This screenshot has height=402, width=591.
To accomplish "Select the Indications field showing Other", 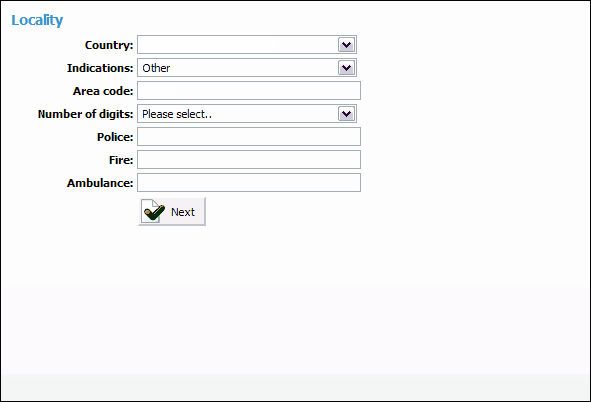I will pyautogui.click(x=247, y=68).
